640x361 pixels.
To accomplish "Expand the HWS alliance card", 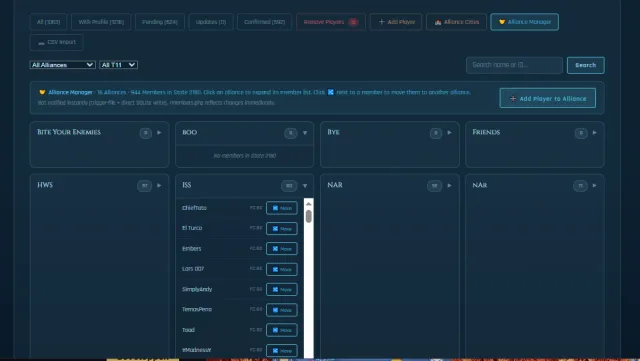I will [159, 186].
